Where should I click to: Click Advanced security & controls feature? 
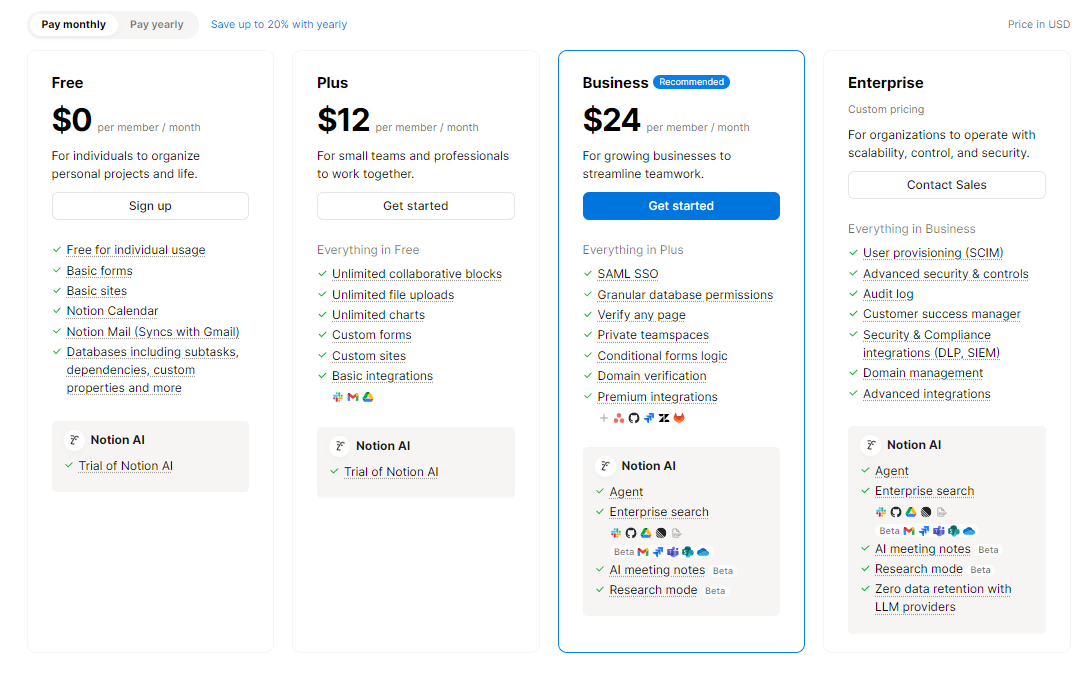[x=945, y=274]
